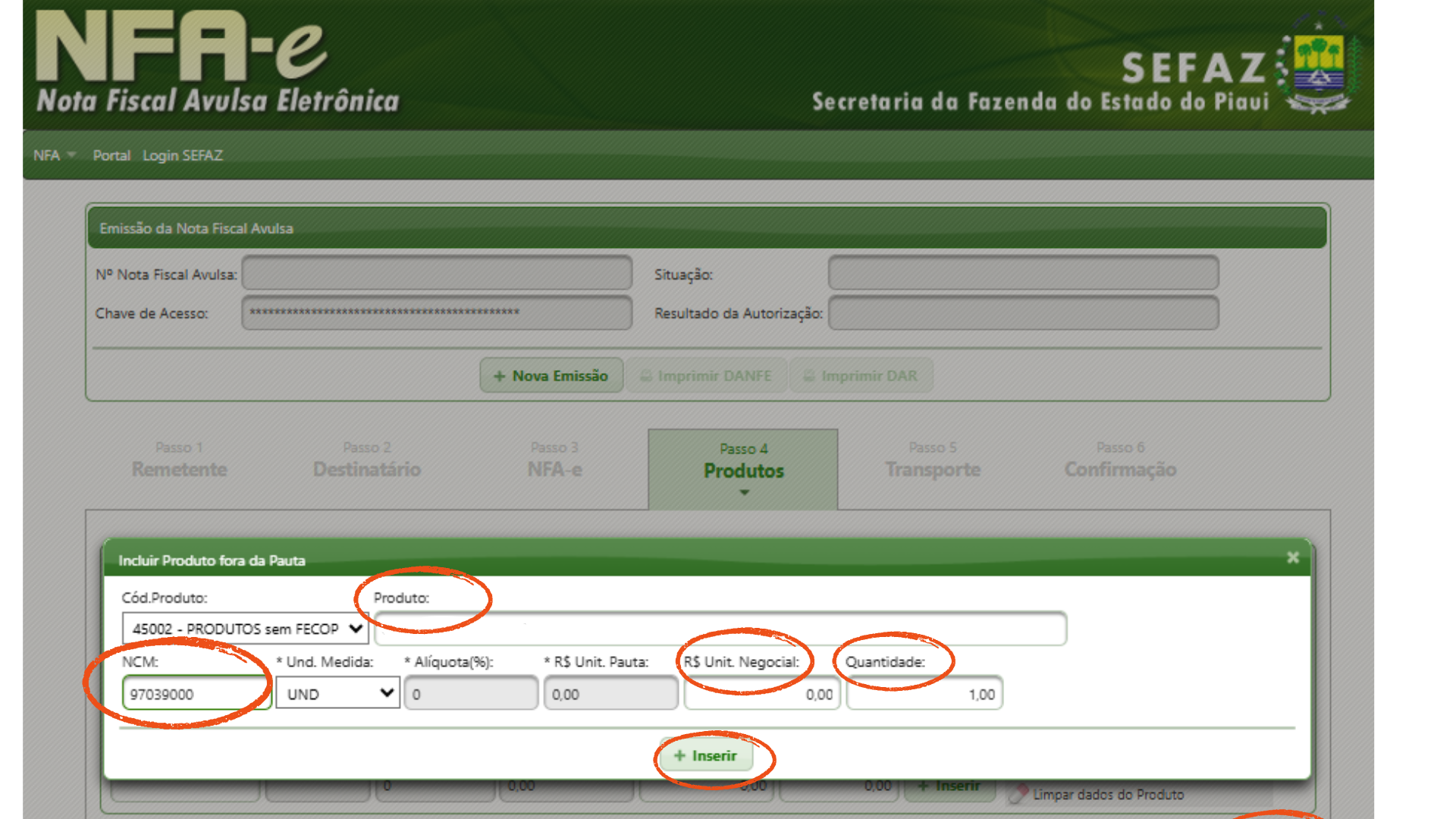Focus the R$ Unit. Negocial field
Image resolution: width=1456 pixels, height=819 pixels.
[762, 693]
